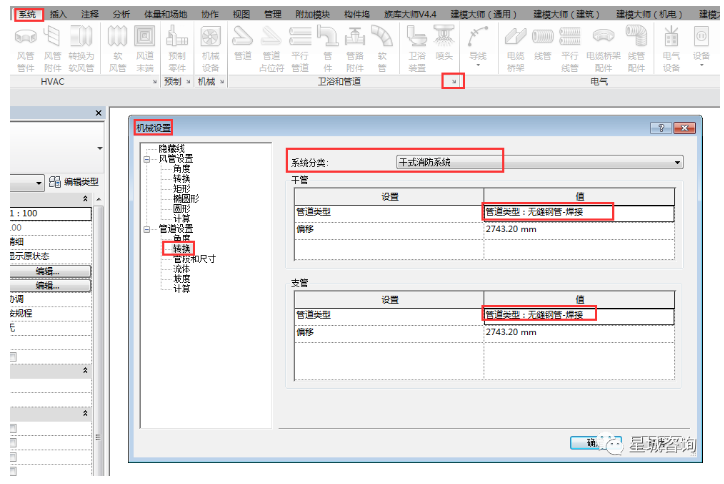Image resolution: width=724 pixels, height=484 pixels.
Task: Select the 喷头 sprinkler tool
Action: pyautogui.click(x=444, y=44)
